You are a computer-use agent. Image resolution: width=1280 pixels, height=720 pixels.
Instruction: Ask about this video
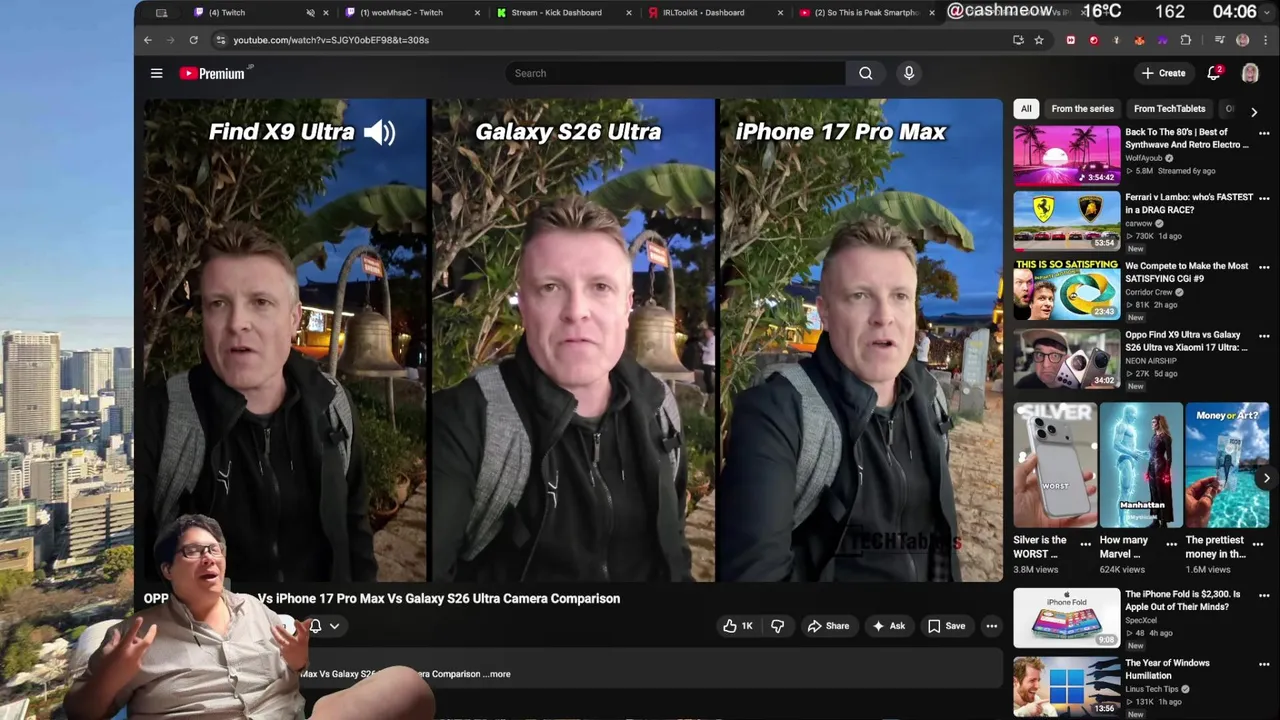point(888,626)
